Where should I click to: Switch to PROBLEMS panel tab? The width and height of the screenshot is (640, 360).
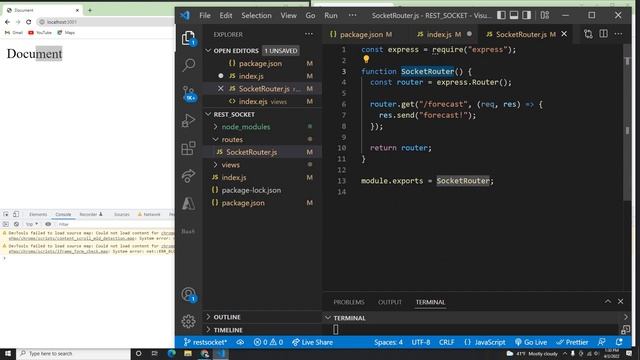point(349,302)
